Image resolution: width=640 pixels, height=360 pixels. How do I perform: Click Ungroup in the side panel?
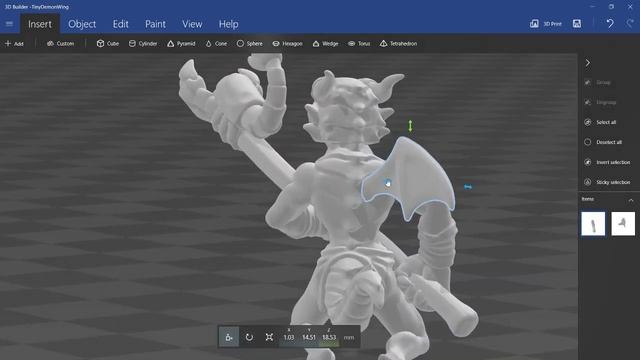(600, 102)
